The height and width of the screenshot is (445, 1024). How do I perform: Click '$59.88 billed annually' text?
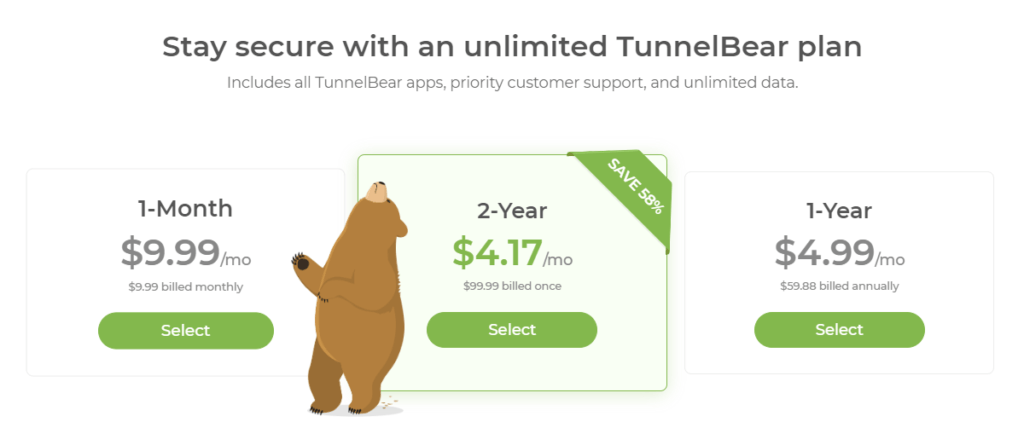point(839,286)
